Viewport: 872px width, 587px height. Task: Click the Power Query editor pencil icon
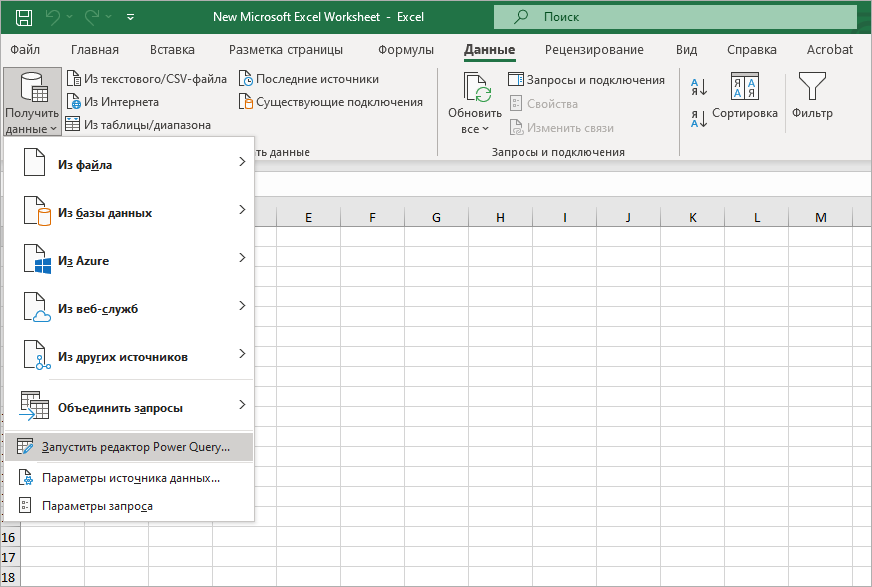coord(25,446)
